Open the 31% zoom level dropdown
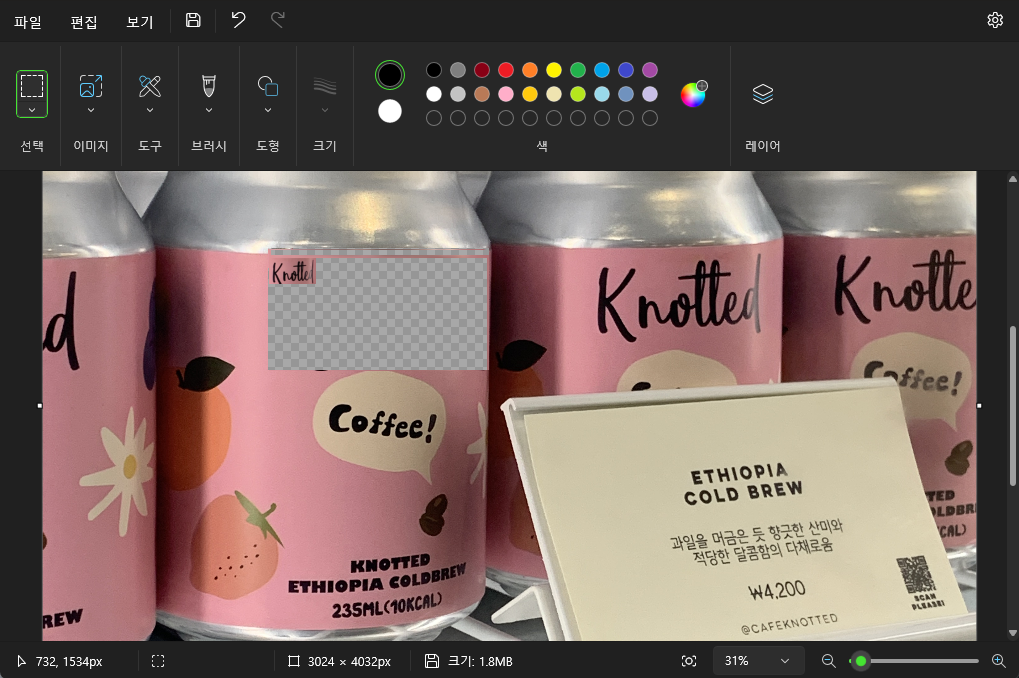This screenshot has height=678, width=1019. [x=758, y=661]
